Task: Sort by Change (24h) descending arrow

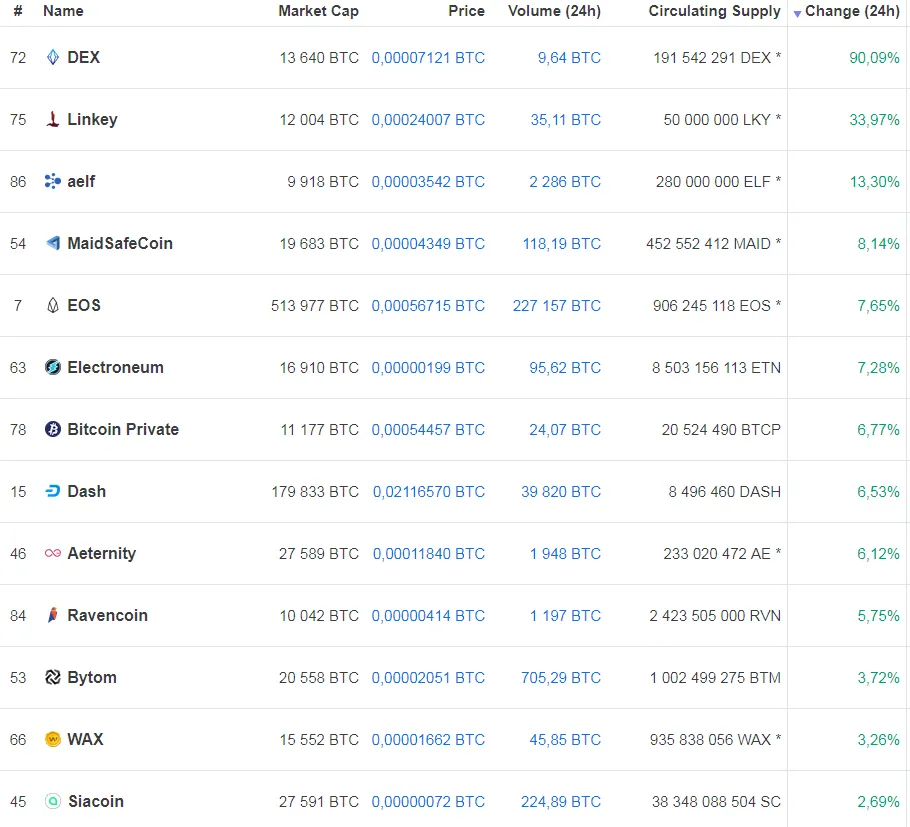Action: (797, 13)
